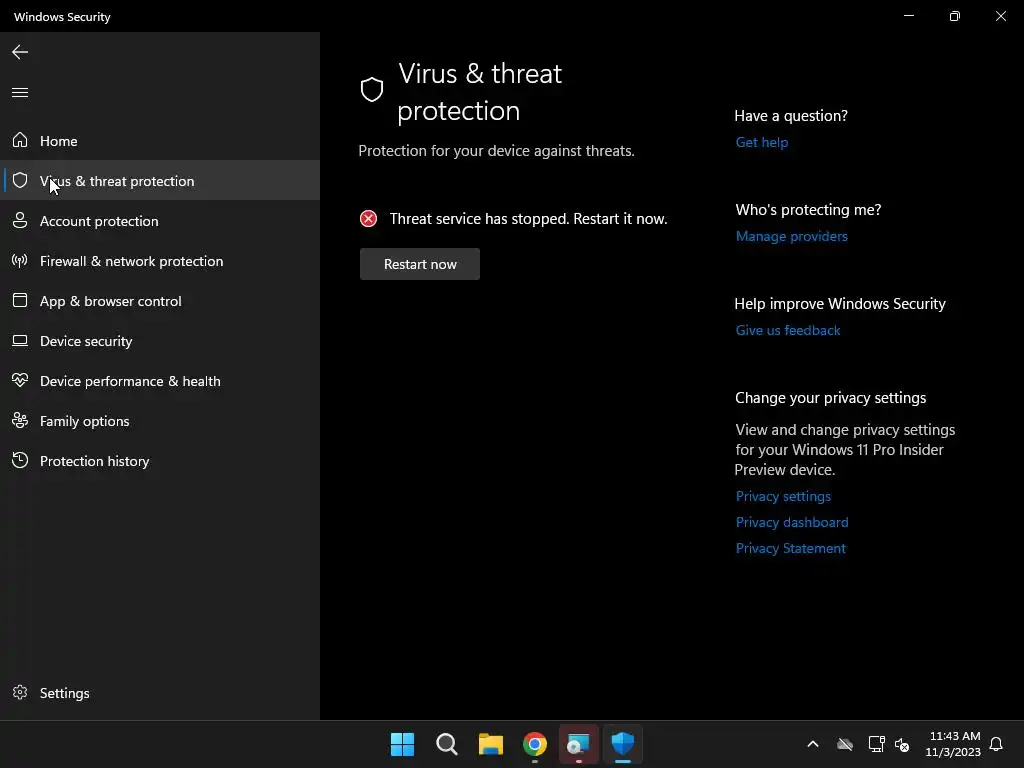Click the Account protection person icon
This screenshot has height=768, width=1024.
[20, 220]
